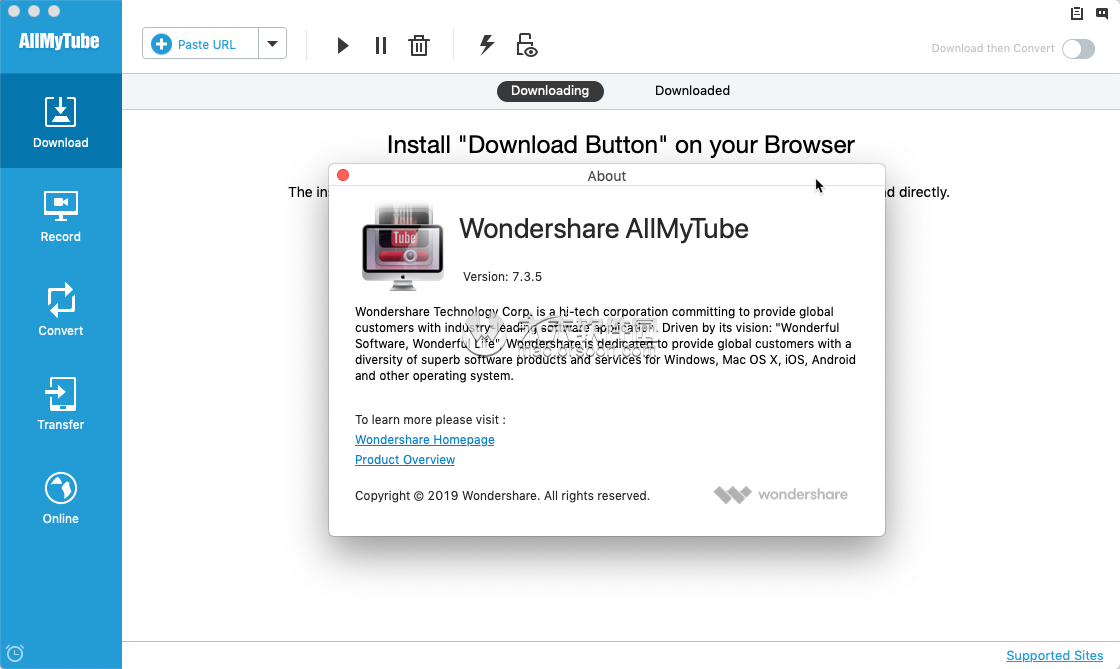Viewport: 1120px width, 669px height.
Task: Open the Download section in sidebar
Action: pos(61,121)
